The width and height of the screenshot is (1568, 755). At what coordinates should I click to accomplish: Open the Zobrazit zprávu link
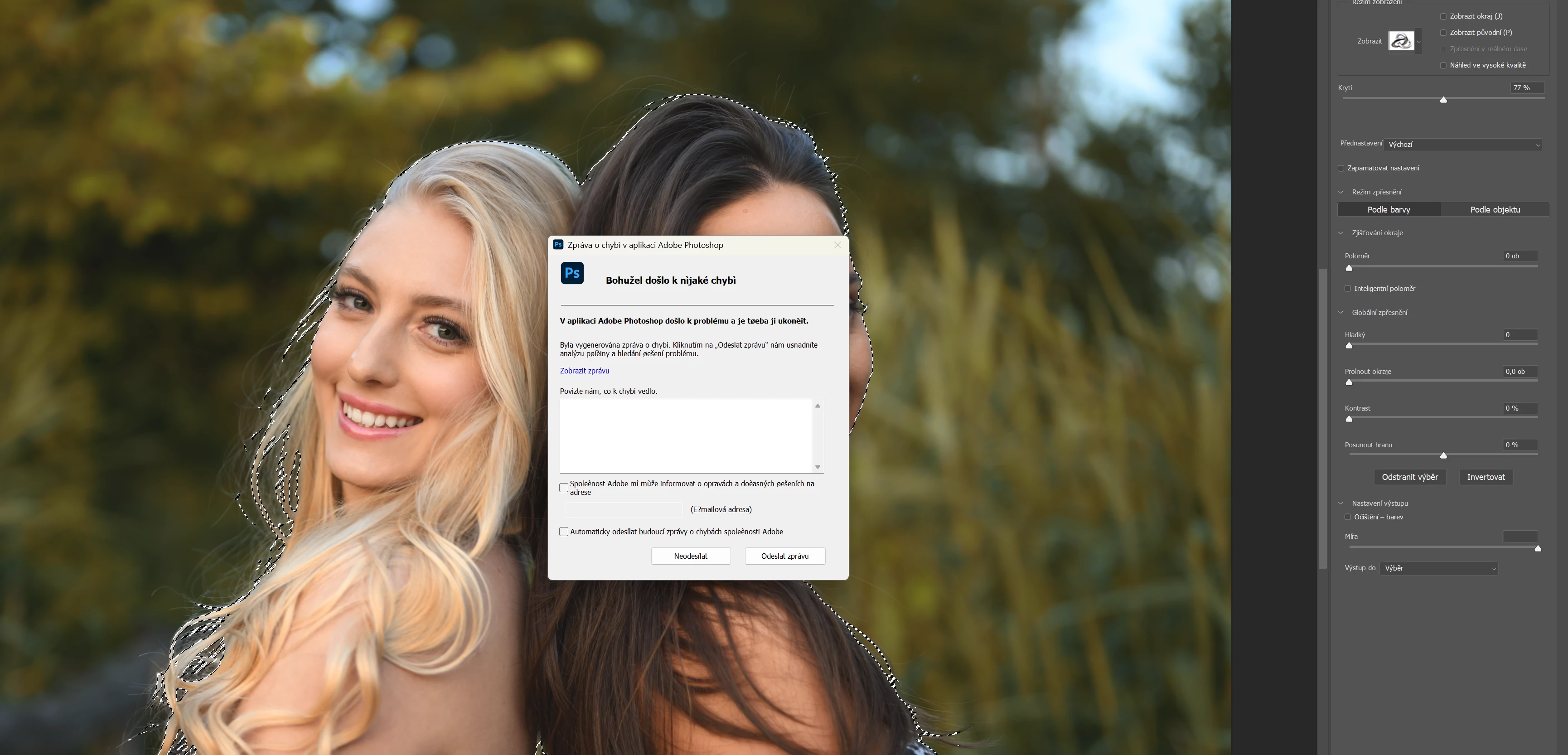(584, 371)
